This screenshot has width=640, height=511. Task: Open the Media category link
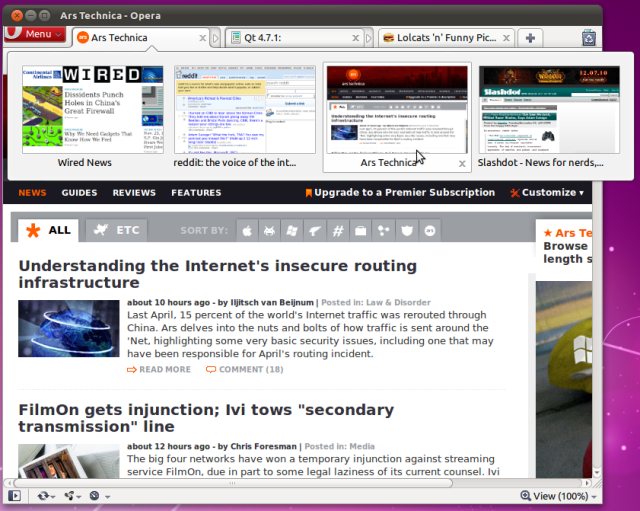362,447
